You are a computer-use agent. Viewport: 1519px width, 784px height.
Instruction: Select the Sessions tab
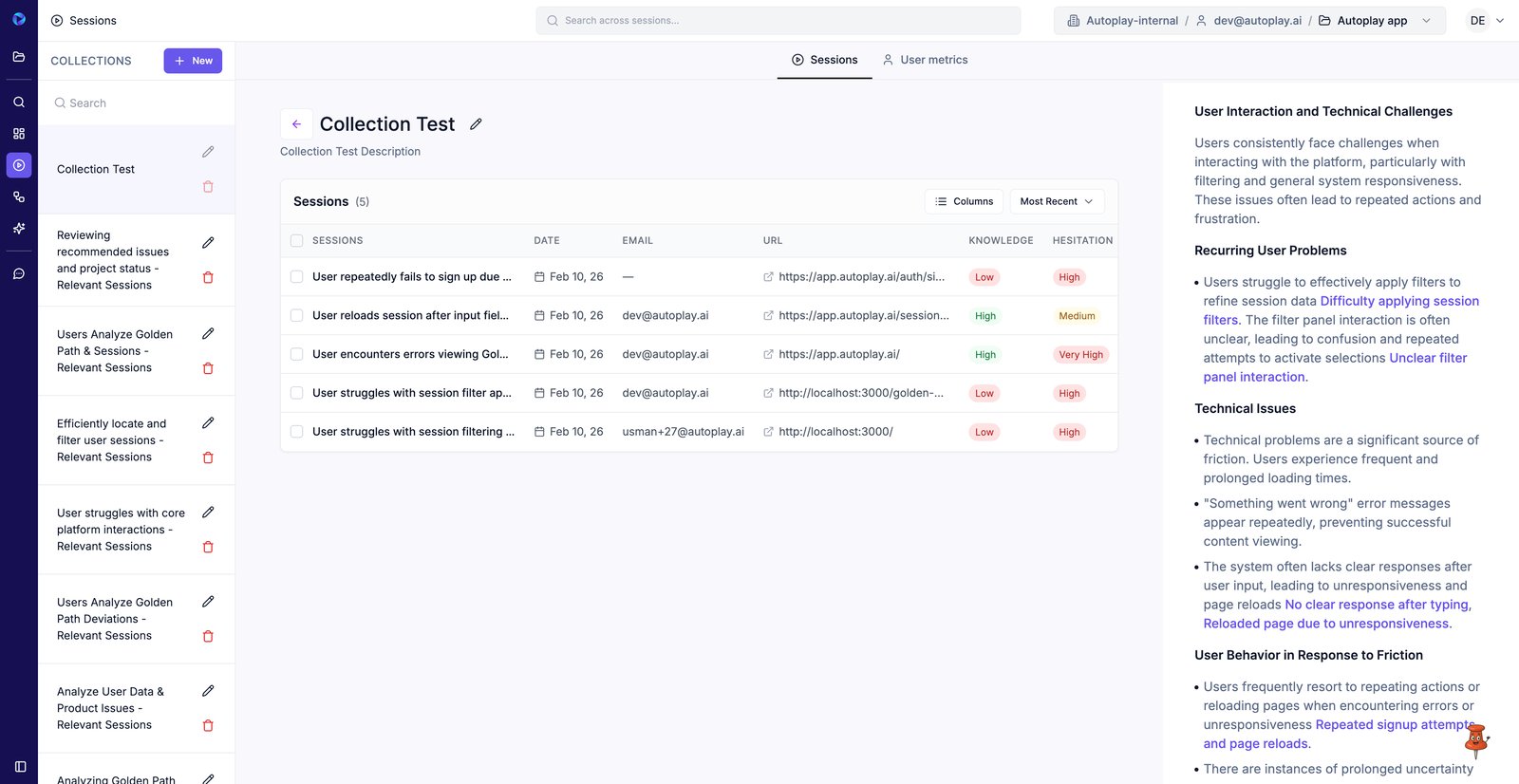(824, 60)
